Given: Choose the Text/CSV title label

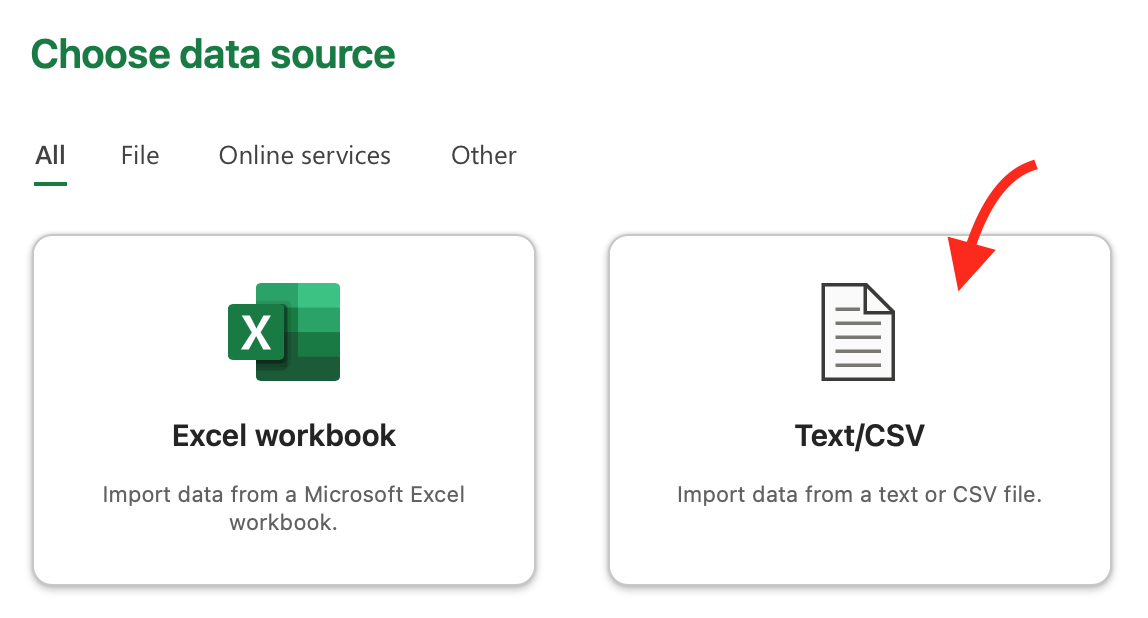Looking at the screenshot, I should coord(859,436).
